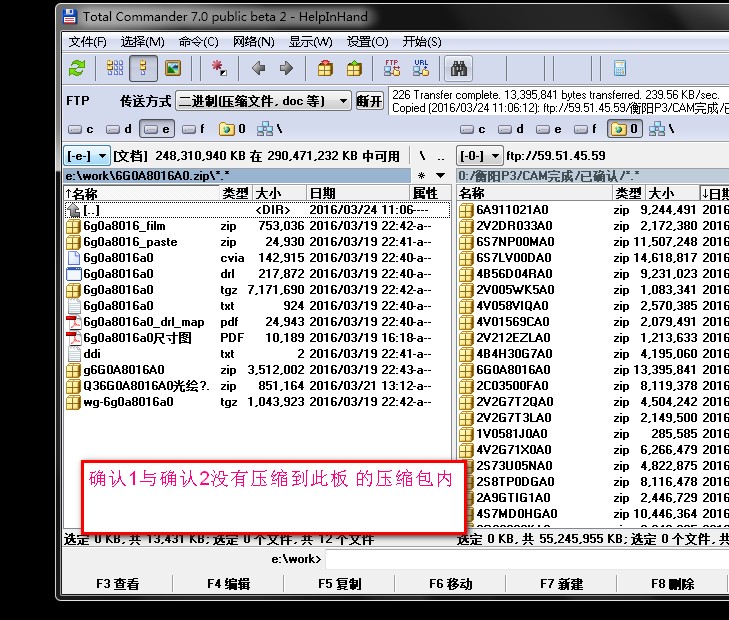This screenshot has height=620, width=729.
Task: Click F3 查看 view button
Action: [x=117, y=584]
